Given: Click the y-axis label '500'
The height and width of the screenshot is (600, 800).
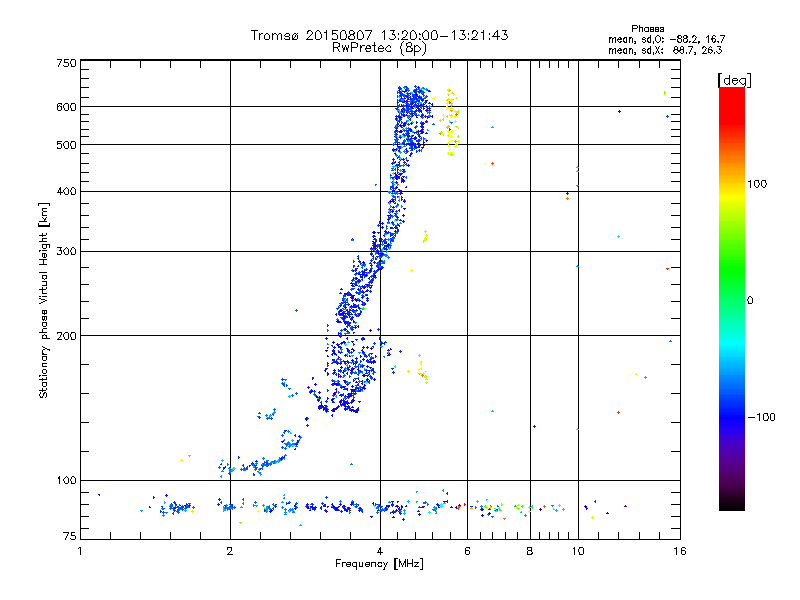Looking at the screenshot, I should click(x=67, y=145).
